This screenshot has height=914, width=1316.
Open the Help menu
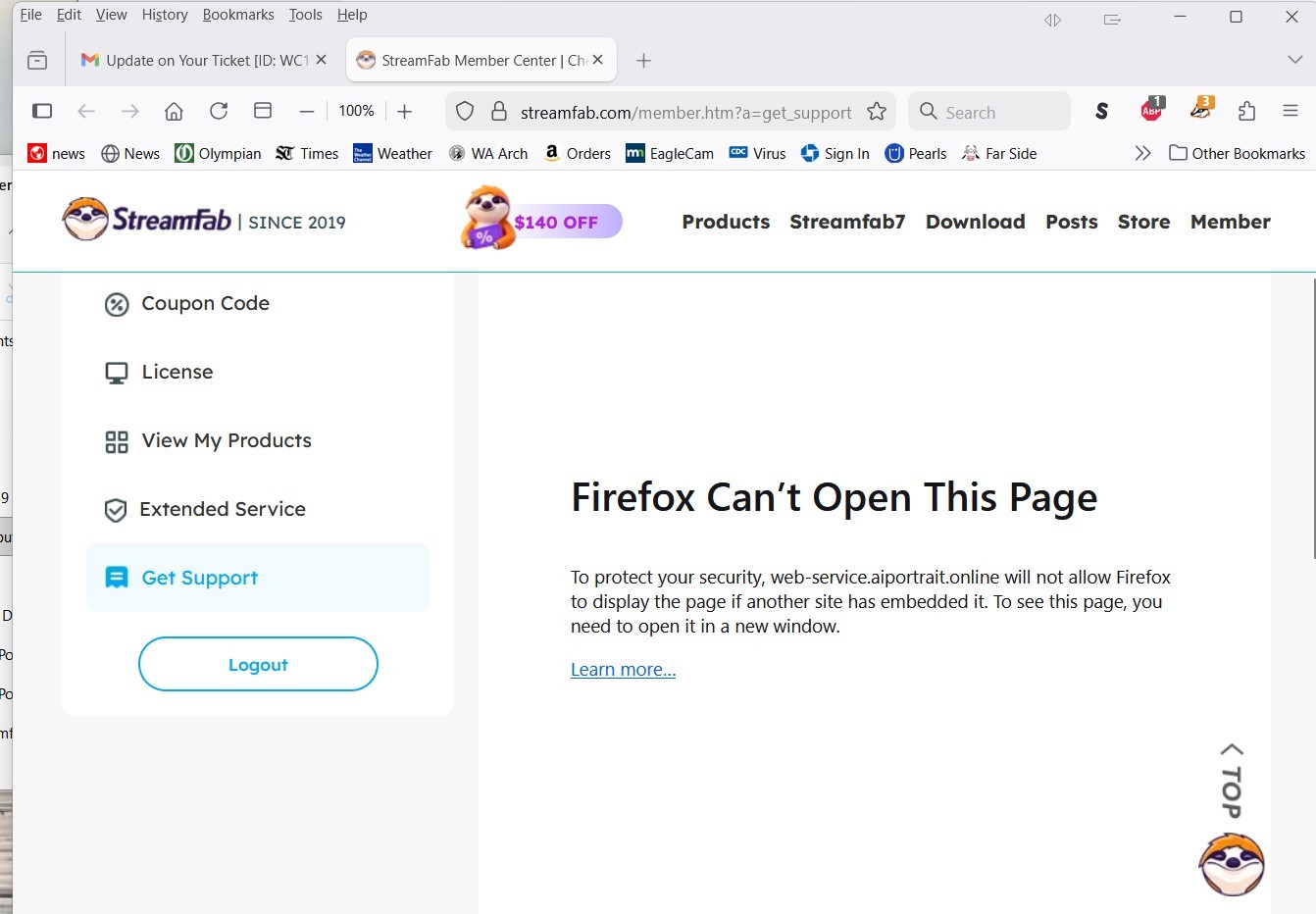352,15
